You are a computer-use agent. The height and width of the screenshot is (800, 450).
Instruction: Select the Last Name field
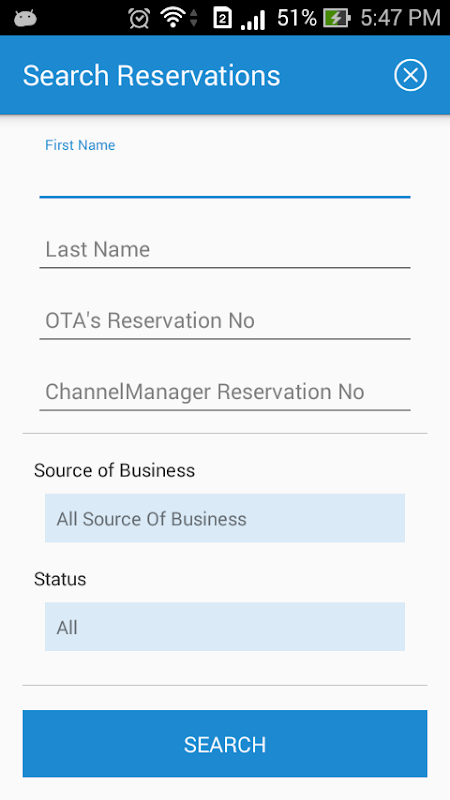(x=225, y=249)
